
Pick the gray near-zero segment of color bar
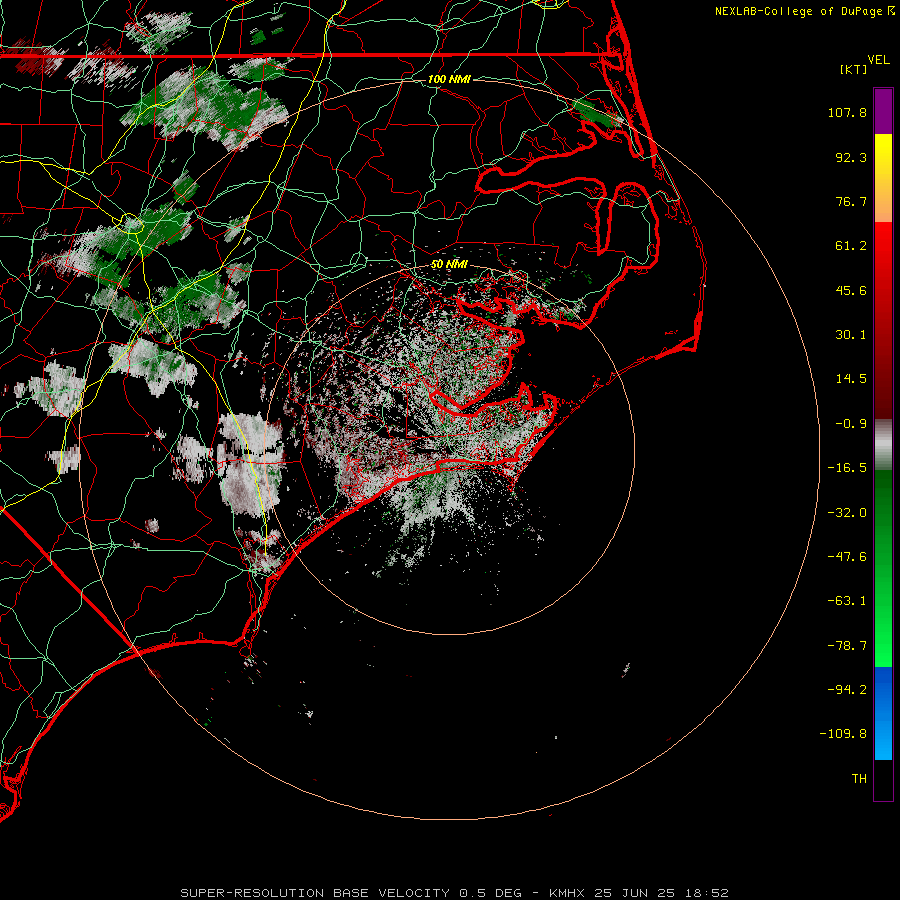click(883, 445)
